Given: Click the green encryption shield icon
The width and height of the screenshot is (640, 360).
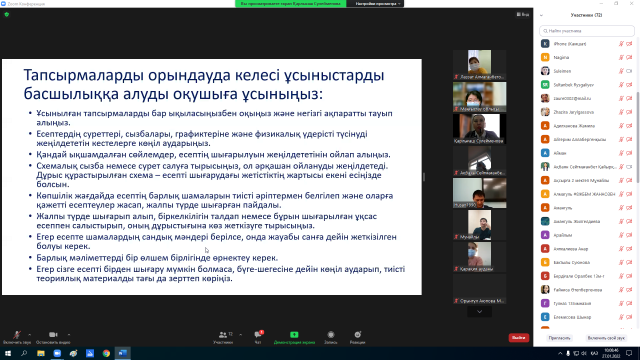Looking at the screenshot, I should (7, 14).
